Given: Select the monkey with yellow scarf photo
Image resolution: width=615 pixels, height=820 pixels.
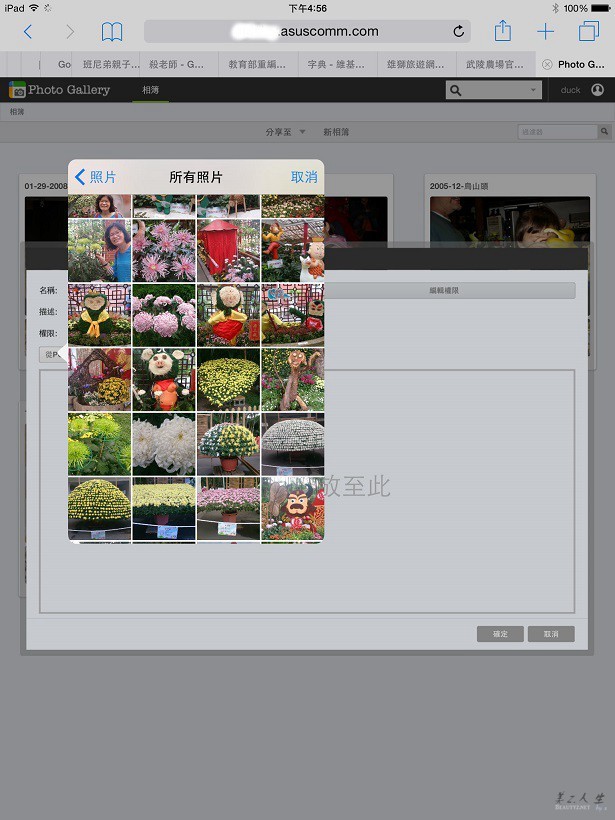Looking at the screenshot, I should (x=99, y=315).
